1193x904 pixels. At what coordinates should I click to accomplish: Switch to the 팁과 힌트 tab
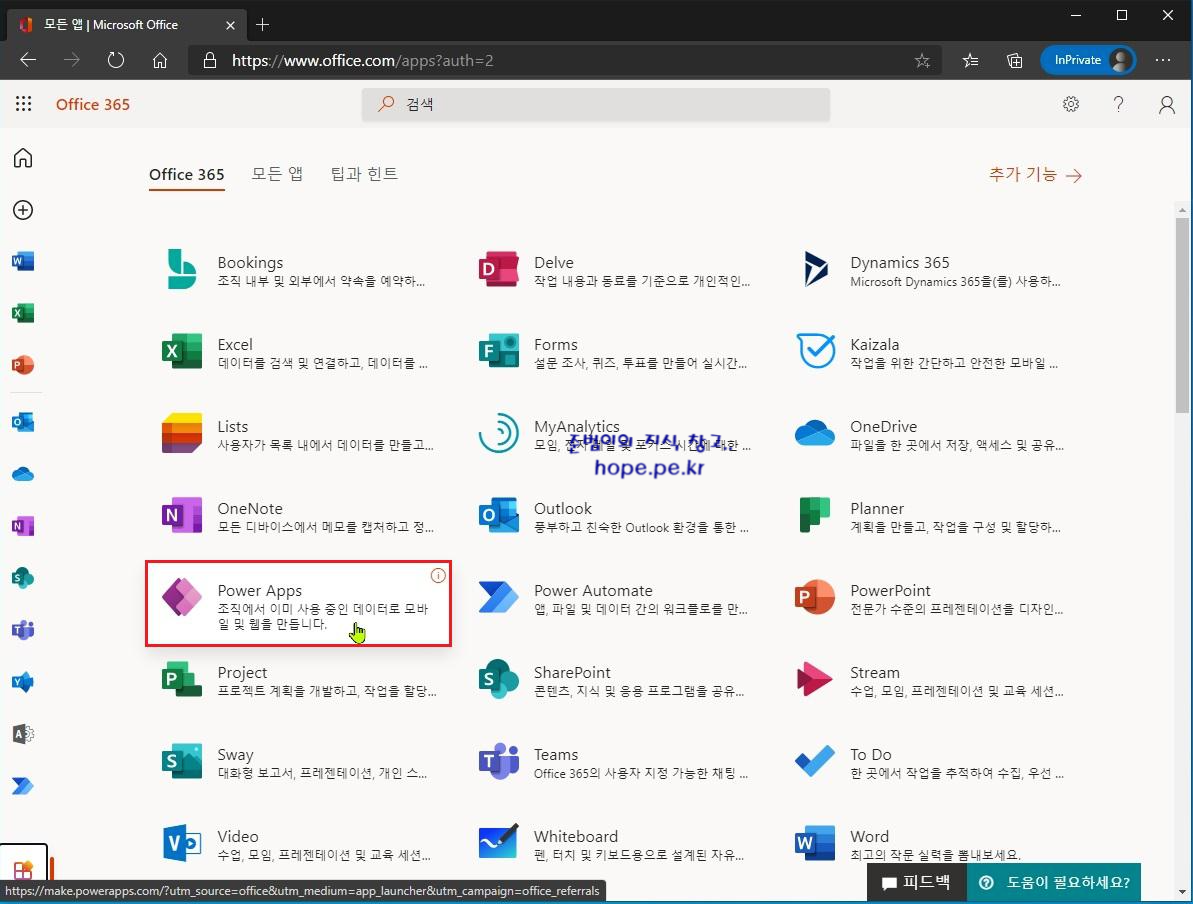(x=364, y=174)
